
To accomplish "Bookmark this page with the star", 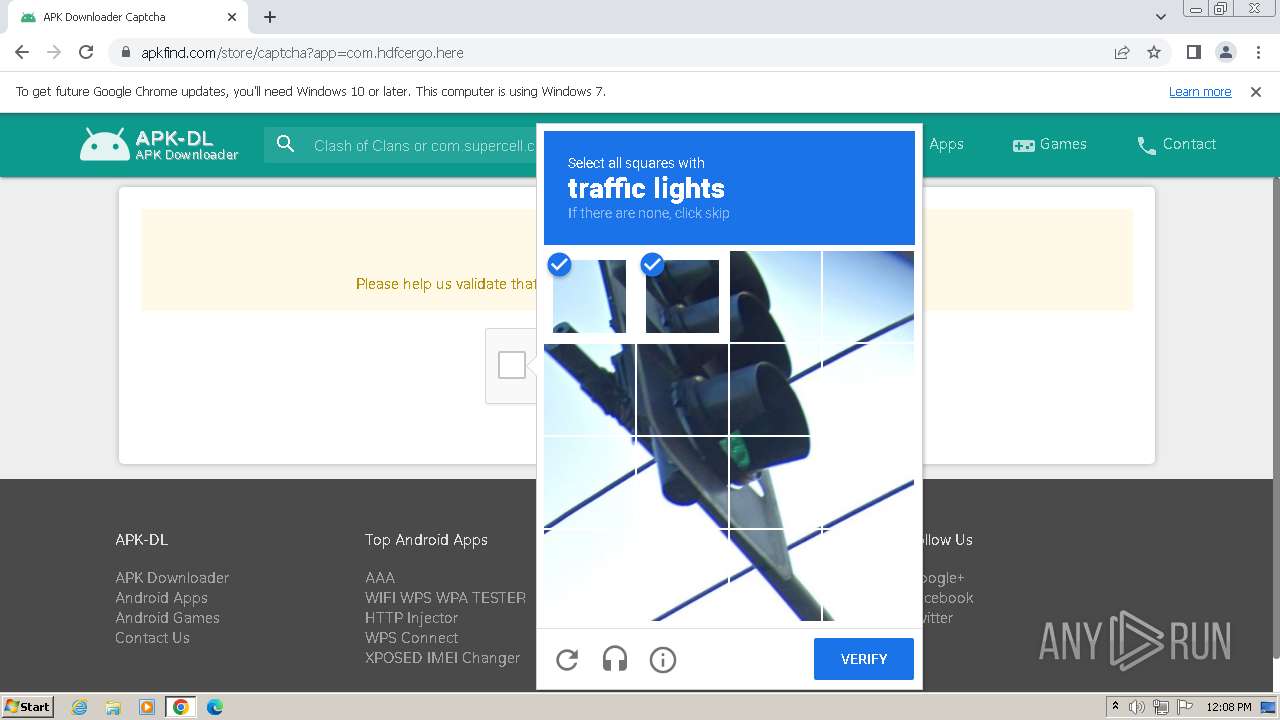I will click(x=1154, y=52).
